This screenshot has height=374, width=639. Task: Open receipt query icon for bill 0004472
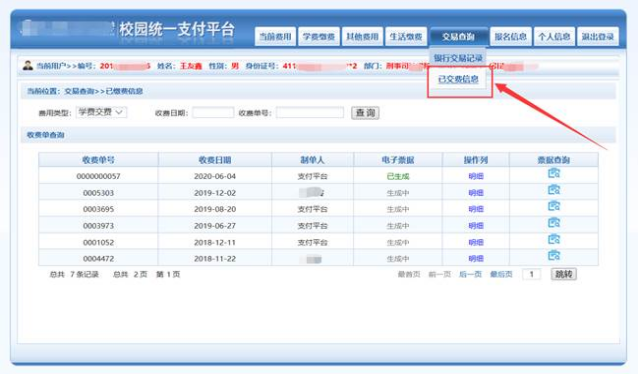553,255
